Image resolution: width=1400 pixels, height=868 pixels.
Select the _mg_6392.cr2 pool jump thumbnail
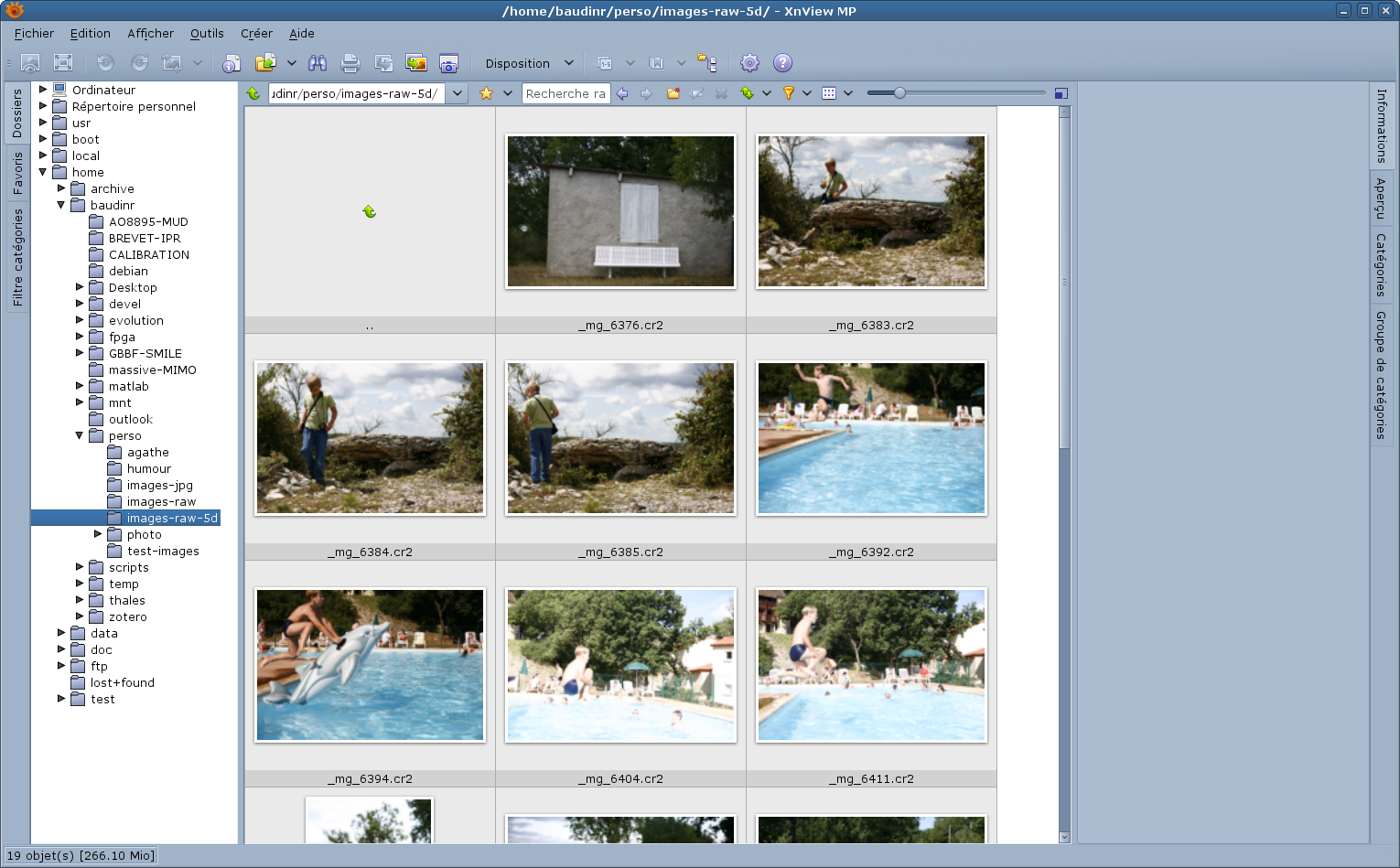871,438
